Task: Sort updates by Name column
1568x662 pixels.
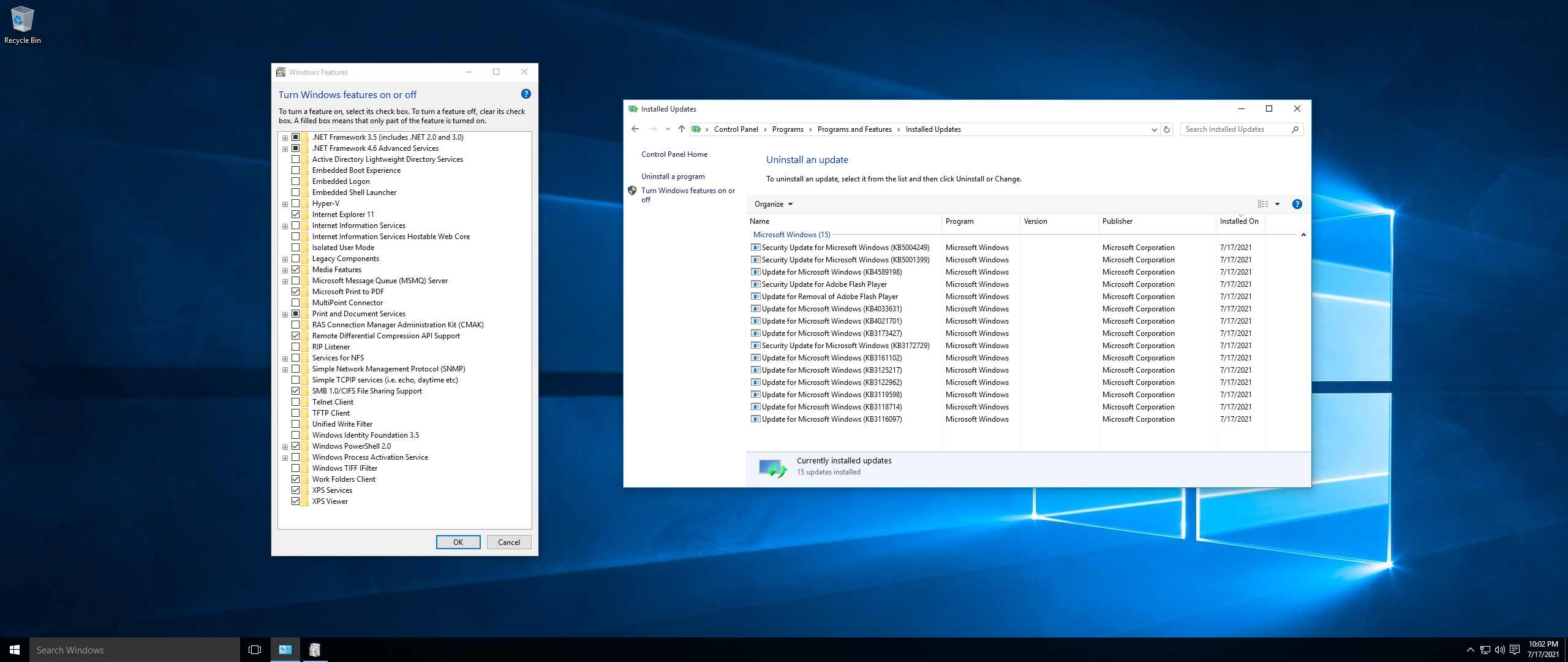Action: point(844,221)
